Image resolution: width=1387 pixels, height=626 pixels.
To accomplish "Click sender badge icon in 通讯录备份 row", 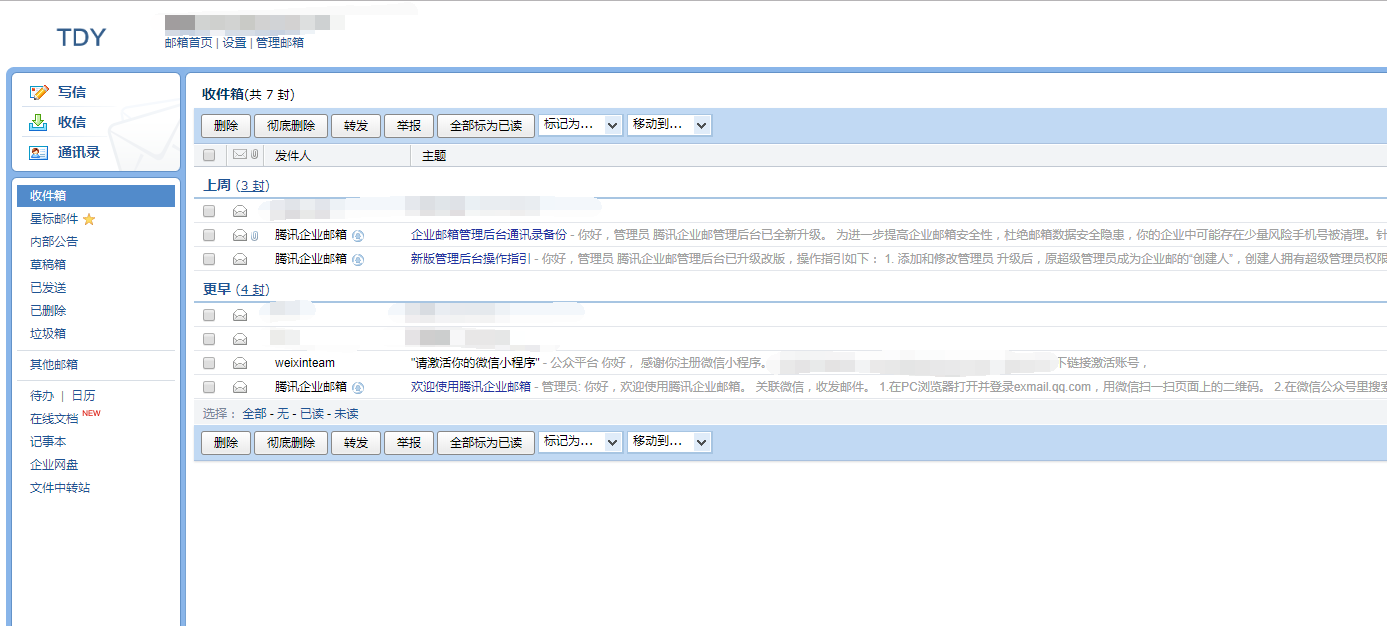I will [358, 235].
